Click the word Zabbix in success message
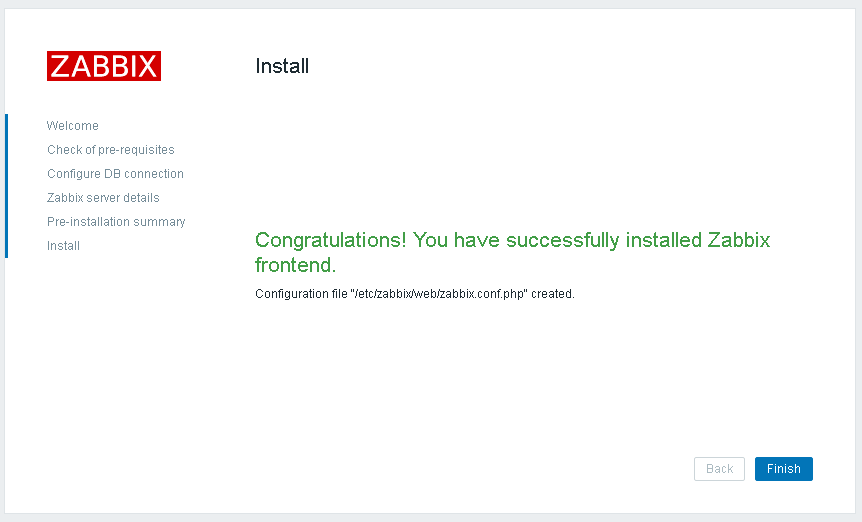The height and width of the screenshot is (522, 862). 739,241
